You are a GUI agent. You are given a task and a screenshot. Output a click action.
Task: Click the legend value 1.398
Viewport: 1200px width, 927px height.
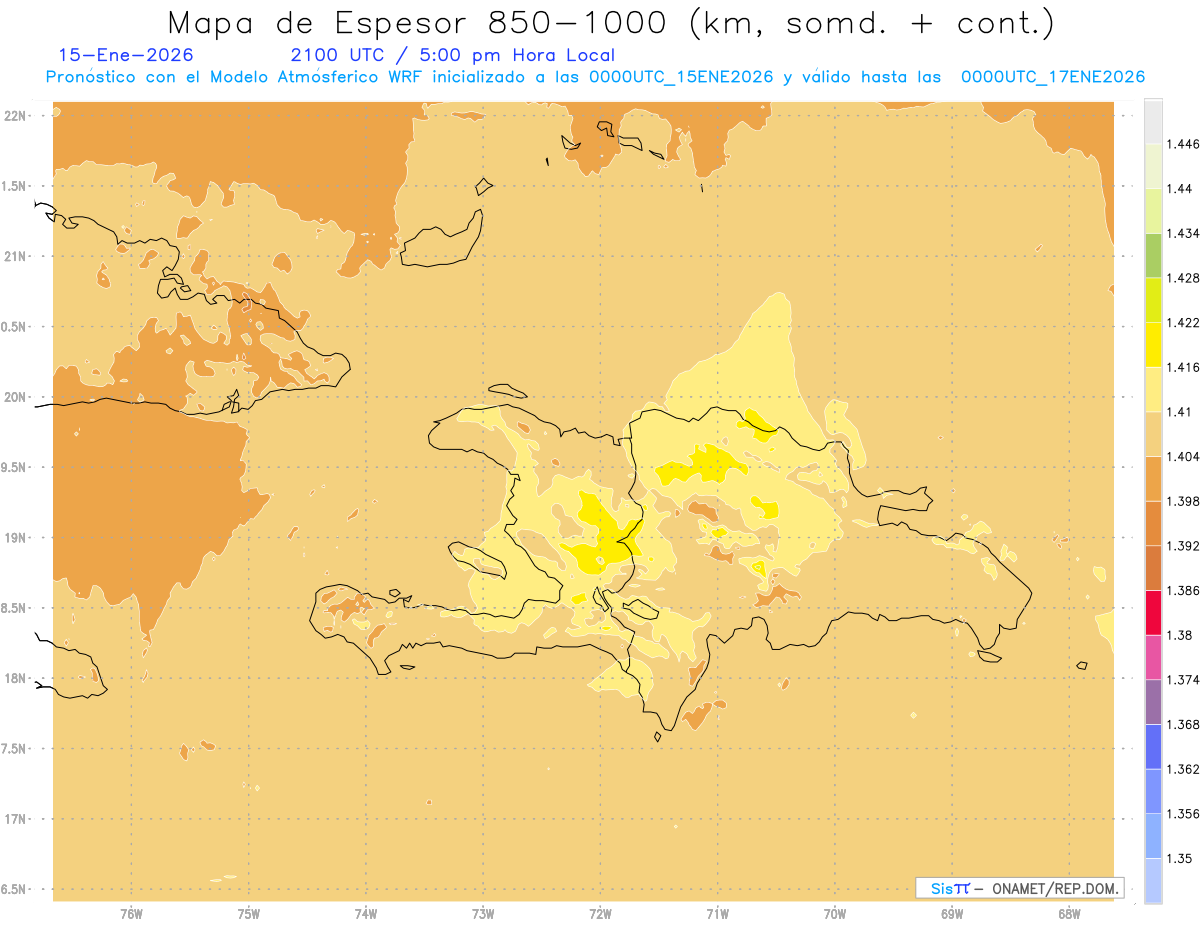click(x=1183, y=501)
